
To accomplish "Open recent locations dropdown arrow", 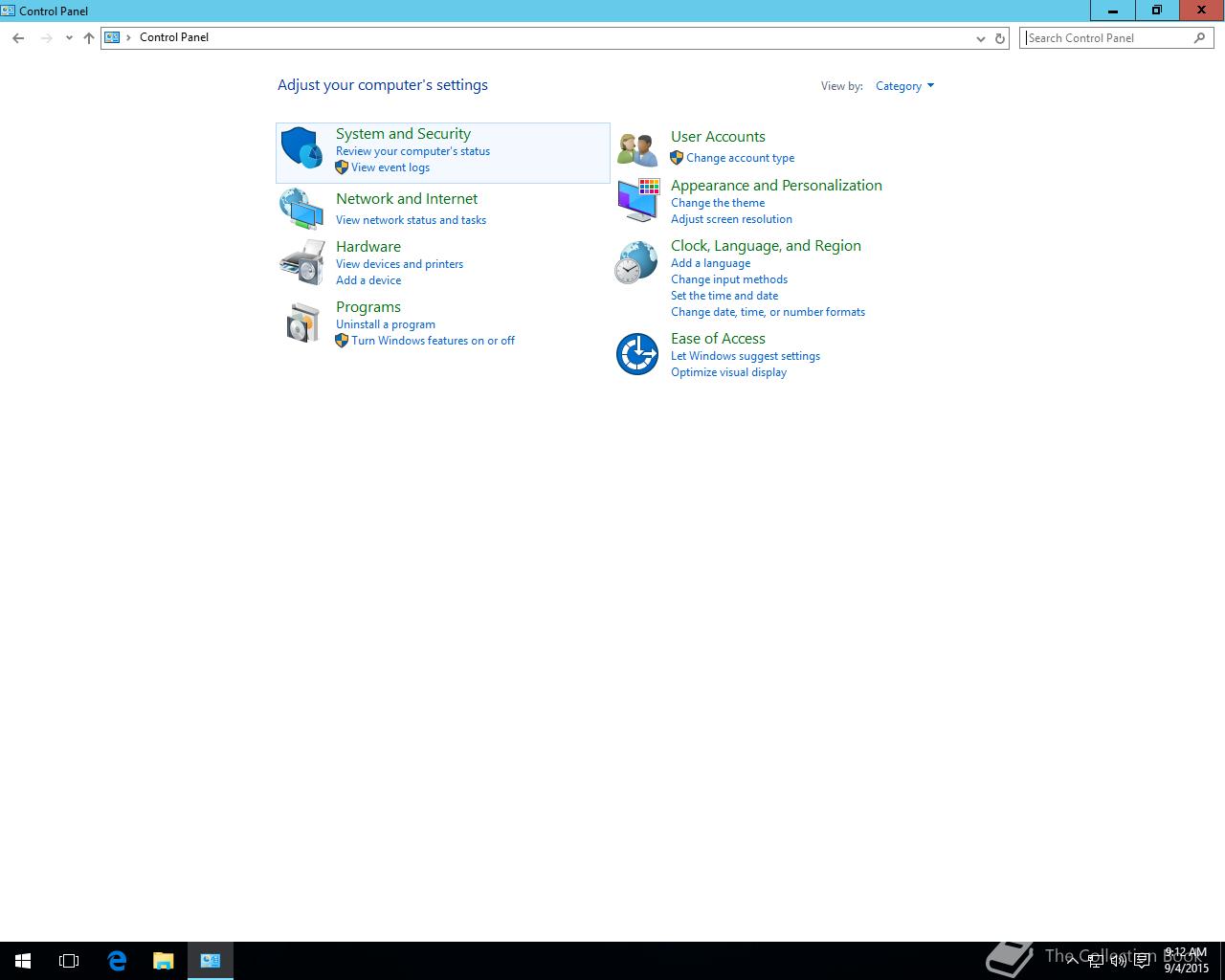I will [x=69, y=38].
